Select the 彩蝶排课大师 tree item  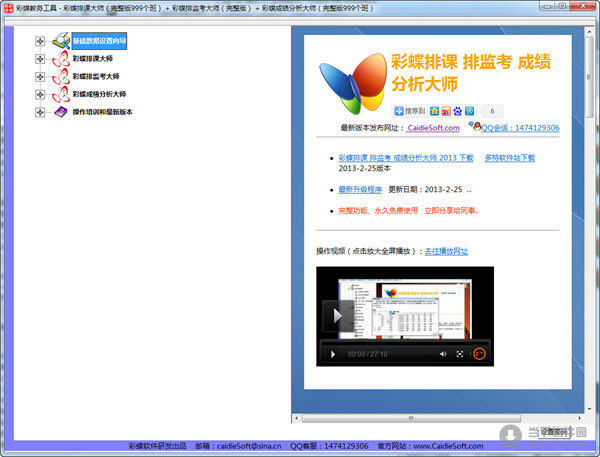93,59
